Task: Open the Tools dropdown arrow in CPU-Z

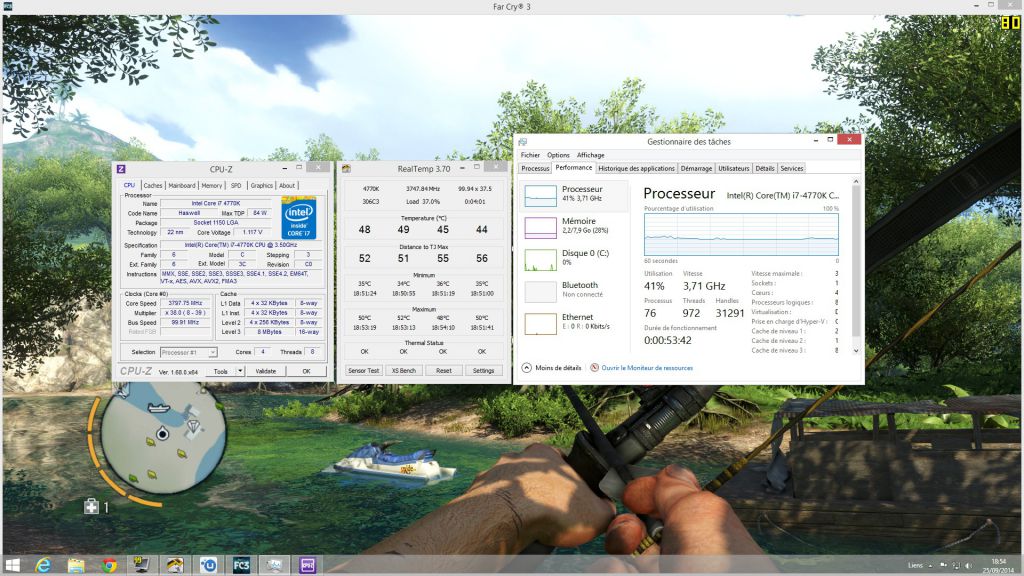Action: coord(240,371)
